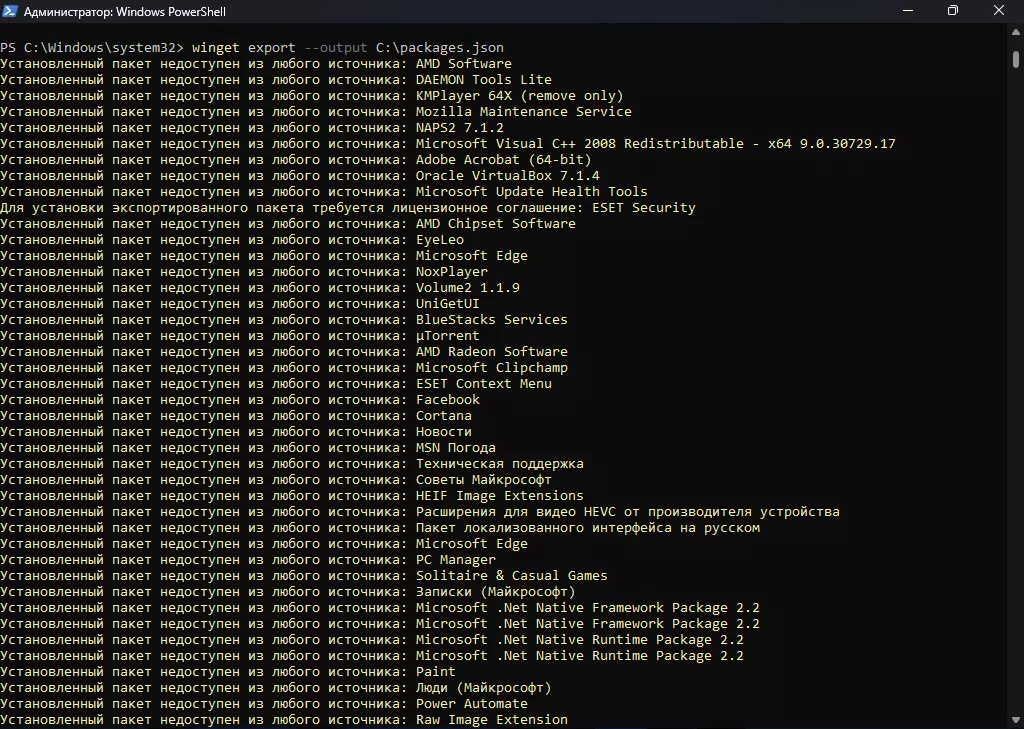Click the Solitaire & Casual Games entry
Image resolution: width=1024 pixels, height=729 pixels.
511,576
